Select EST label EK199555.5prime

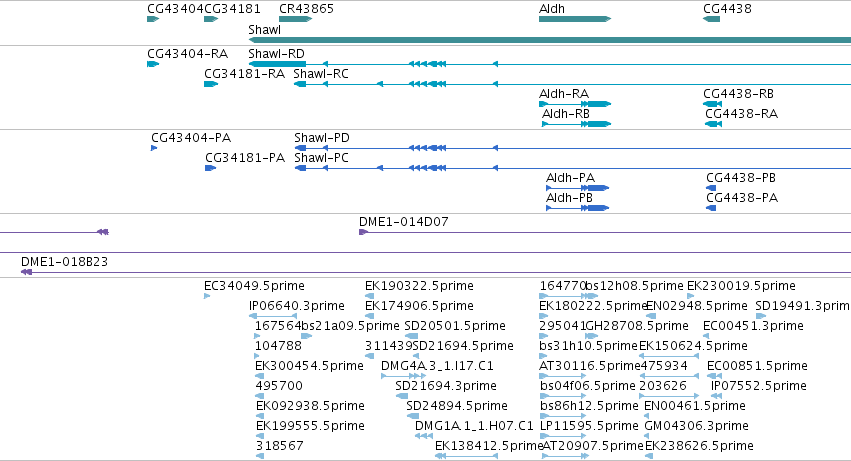pos(310,427)
